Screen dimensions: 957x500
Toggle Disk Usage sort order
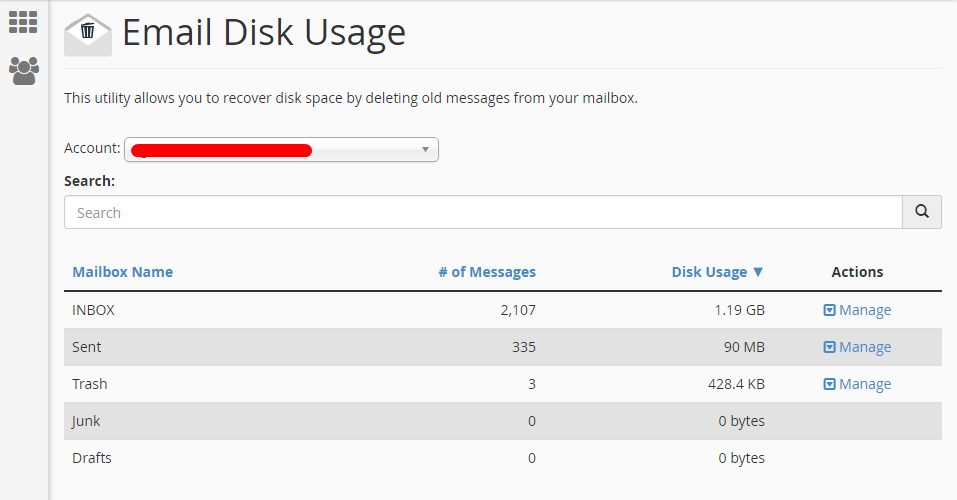717,272
